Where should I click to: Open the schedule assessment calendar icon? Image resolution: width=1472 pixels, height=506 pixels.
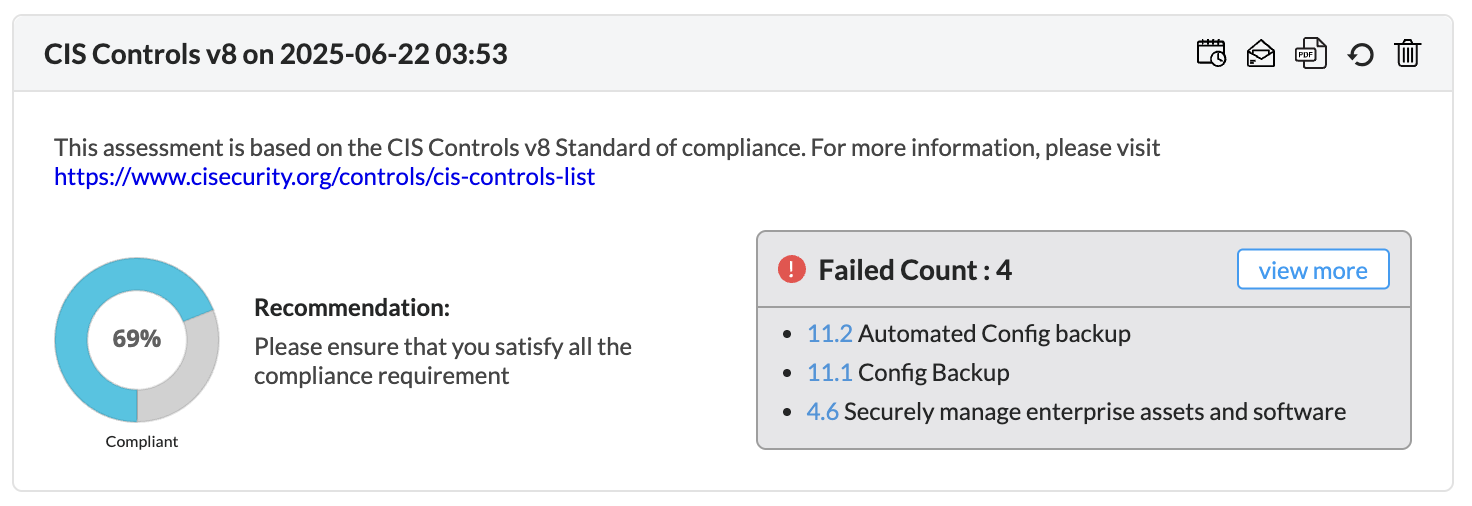point(1211,53)
